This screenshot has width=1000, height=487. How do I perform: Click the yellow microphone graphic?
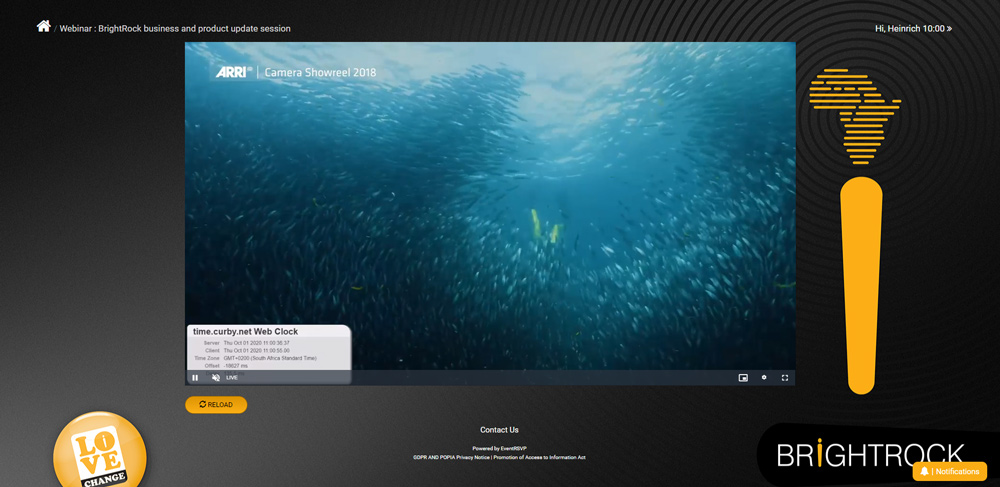(x=860, y=280)
